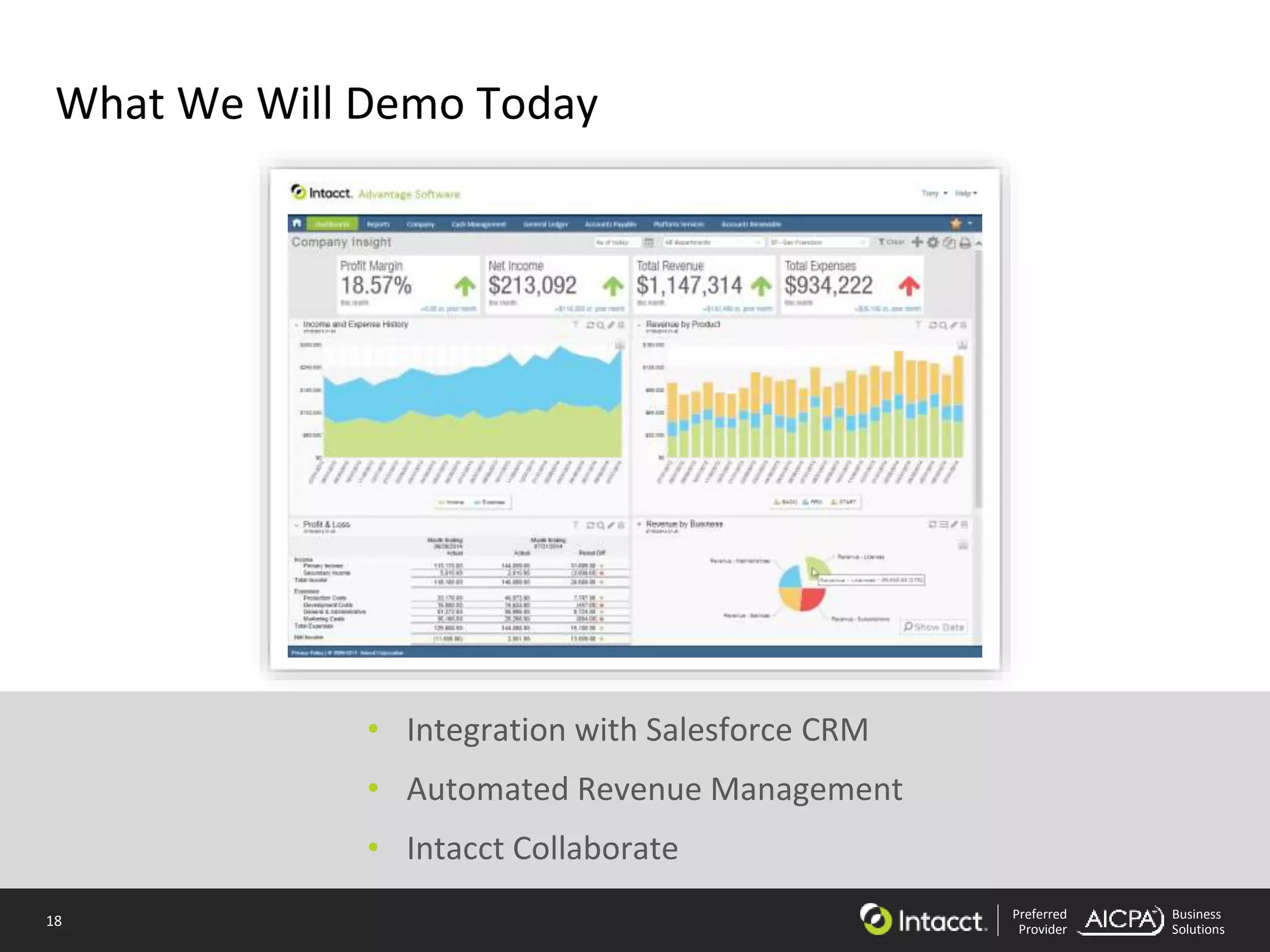
Task: Click the Privacy Policy footer link
Action: click(308, 653)
